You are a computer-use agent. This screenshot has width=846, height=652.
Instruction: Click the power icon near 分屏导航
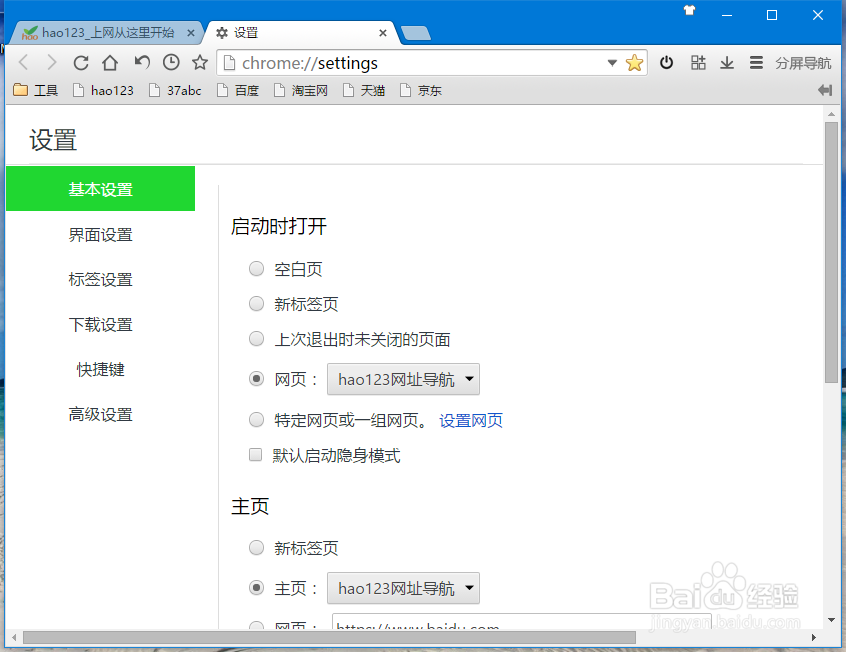click(667, 62)
